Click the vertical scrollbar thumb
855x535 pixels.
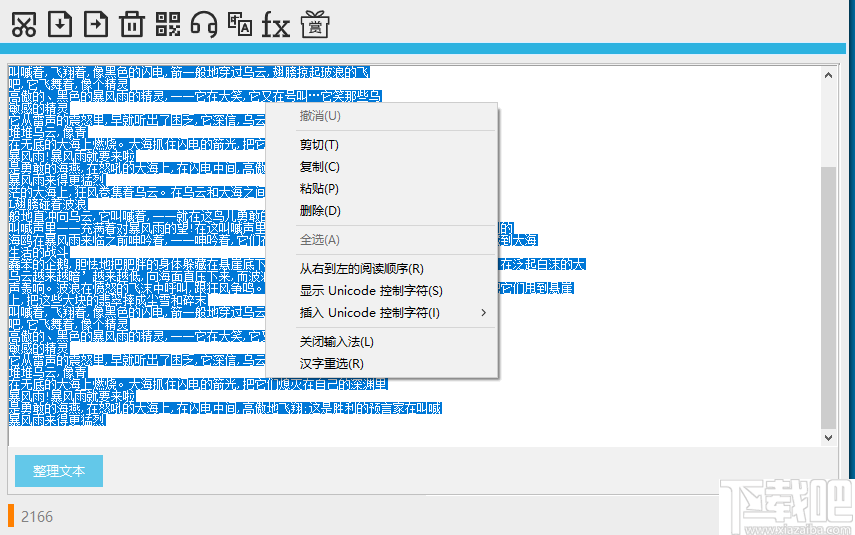pos(828,297)
